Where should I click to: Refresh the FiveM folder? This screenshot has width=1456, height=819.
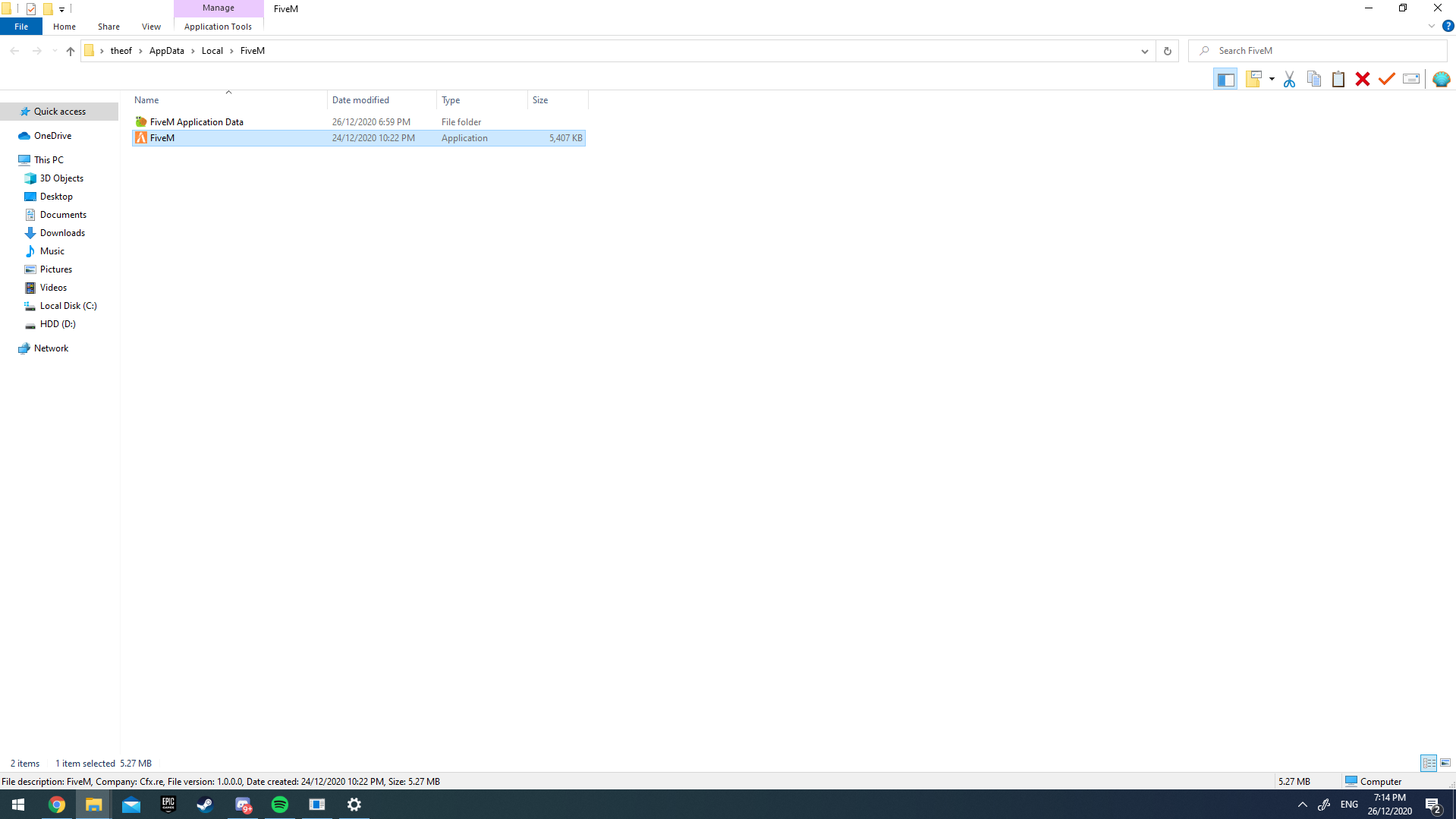[1167, 51]
